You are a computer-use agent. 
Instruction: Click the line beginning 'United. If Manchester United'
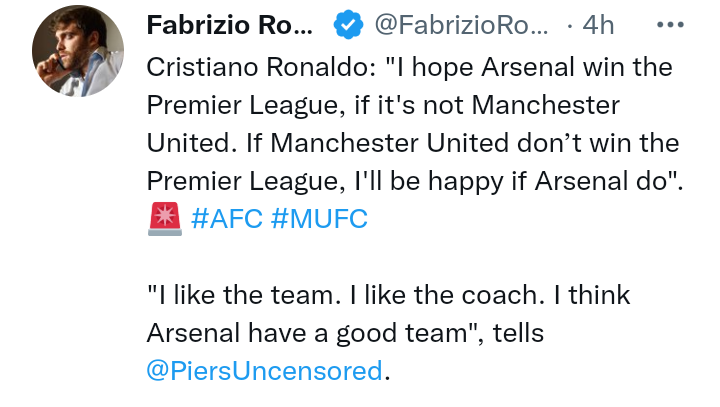[413, 143]
